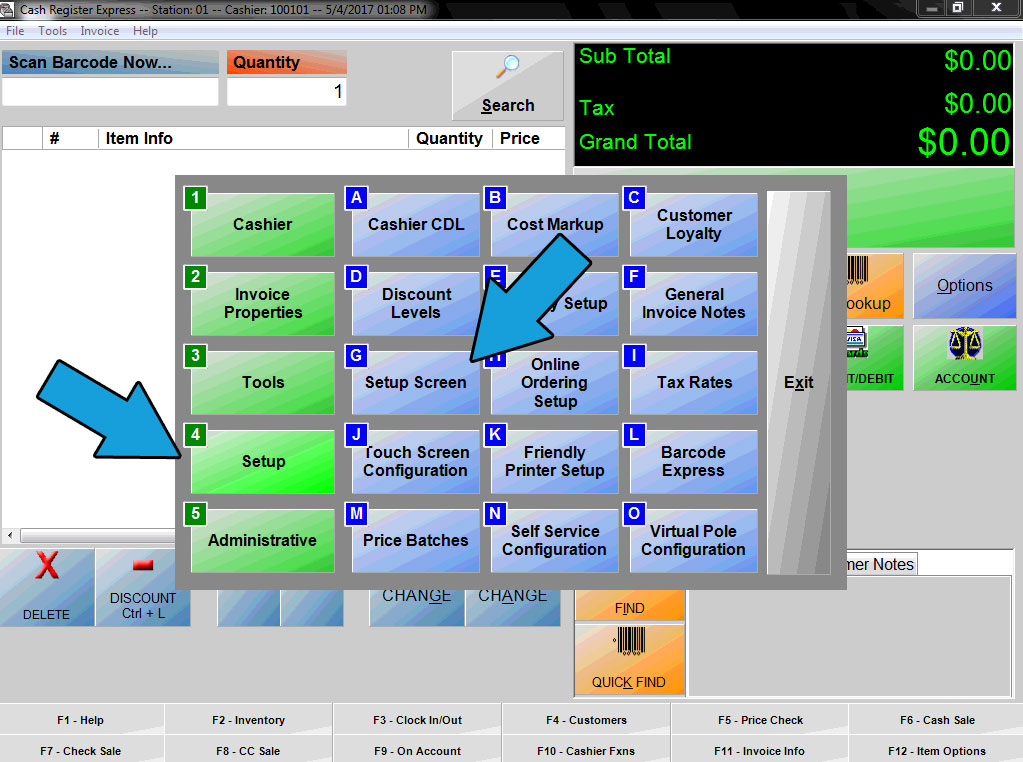The width and height of the screenshot is (1023, 762).
Task: Click the orange Find button
Action: (x=629, y=605)
